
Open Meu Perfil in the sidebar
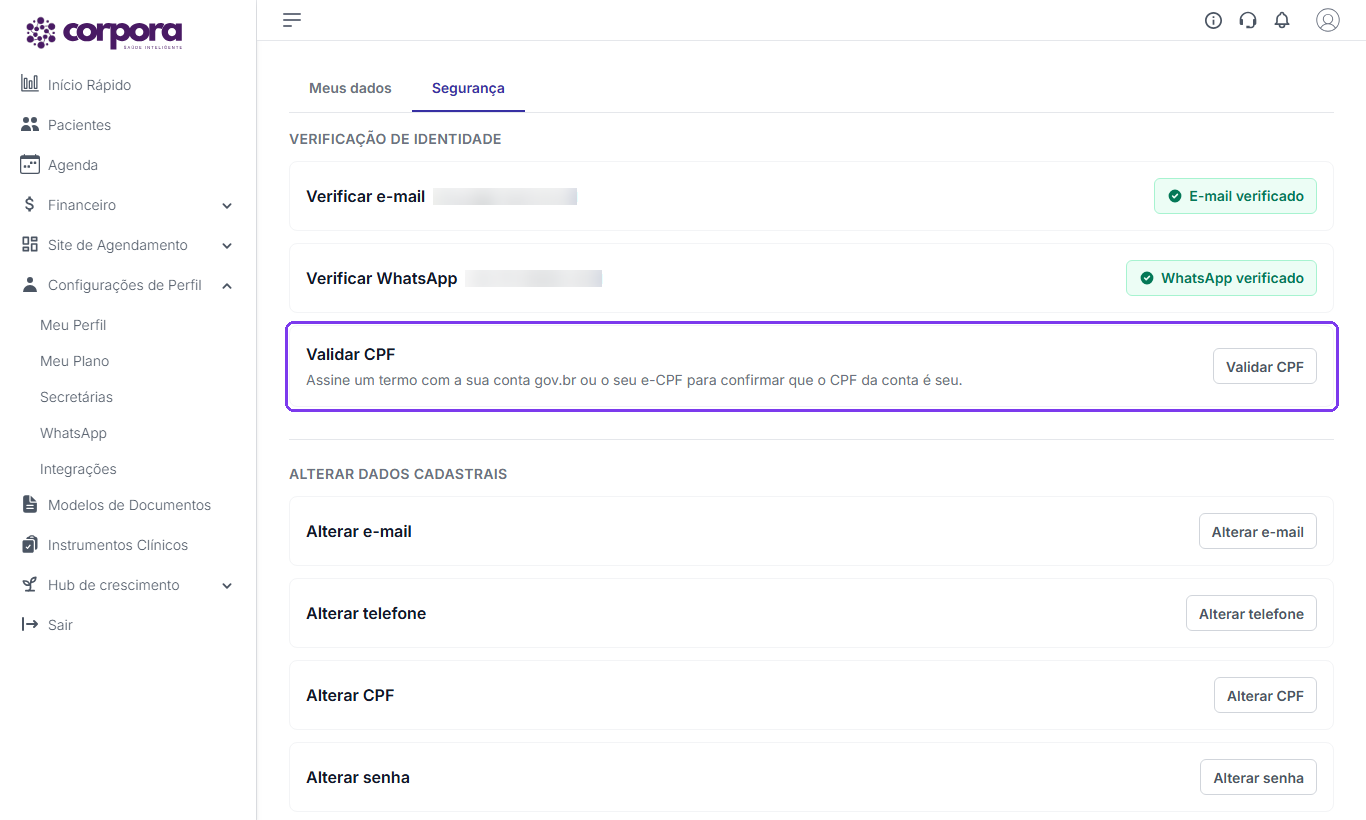tap(73, 325)
